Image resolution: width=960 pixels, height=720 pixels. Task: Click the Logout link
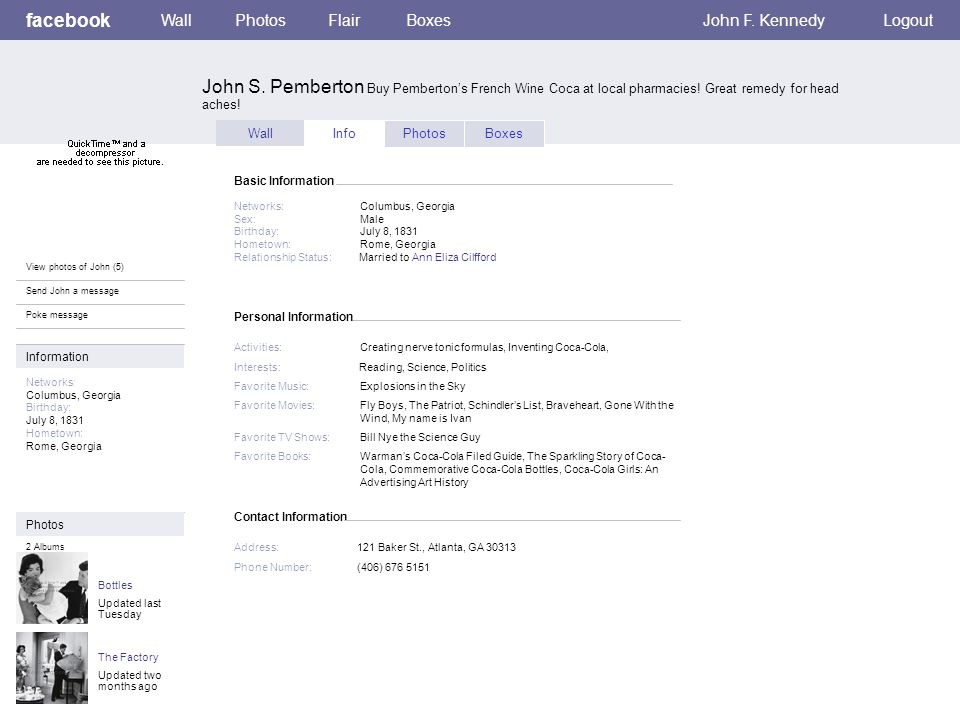[x=908, y=20]
